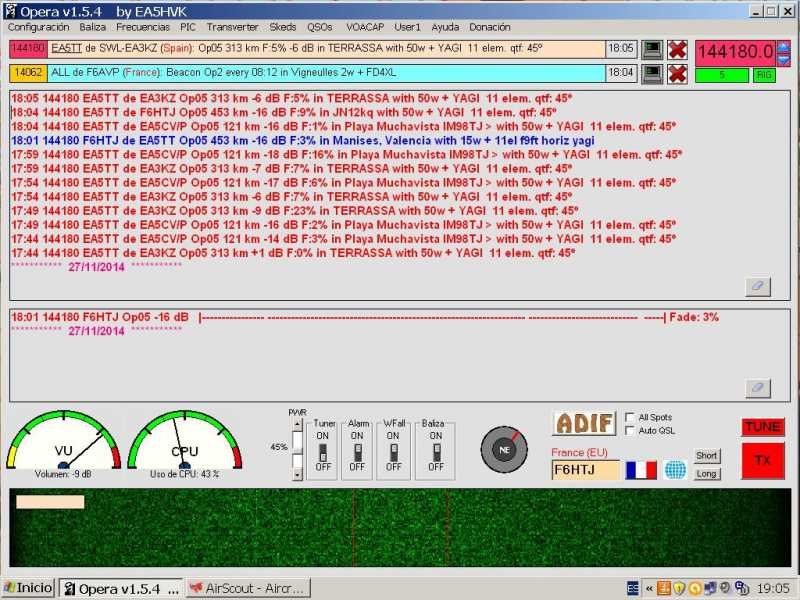Screen dimensions: 800x600
Task: Flip the Tuner ON/OFF switch
Action: pyautogui.click(x=322, y=452)
